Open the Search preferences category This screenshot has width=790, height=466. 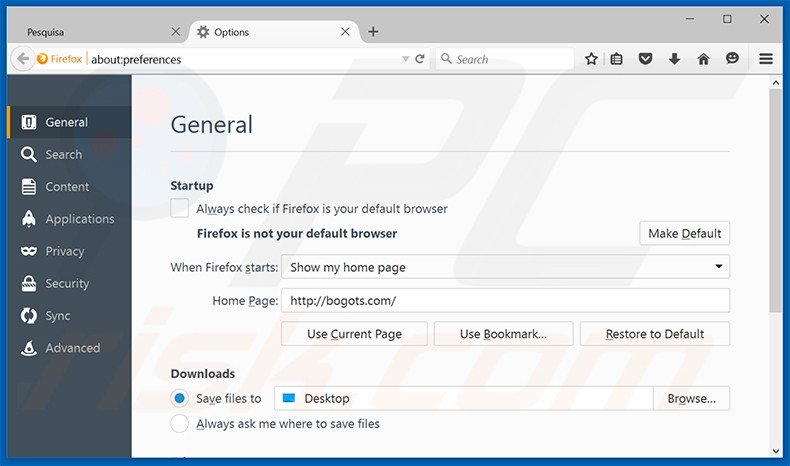pos(70,154)
